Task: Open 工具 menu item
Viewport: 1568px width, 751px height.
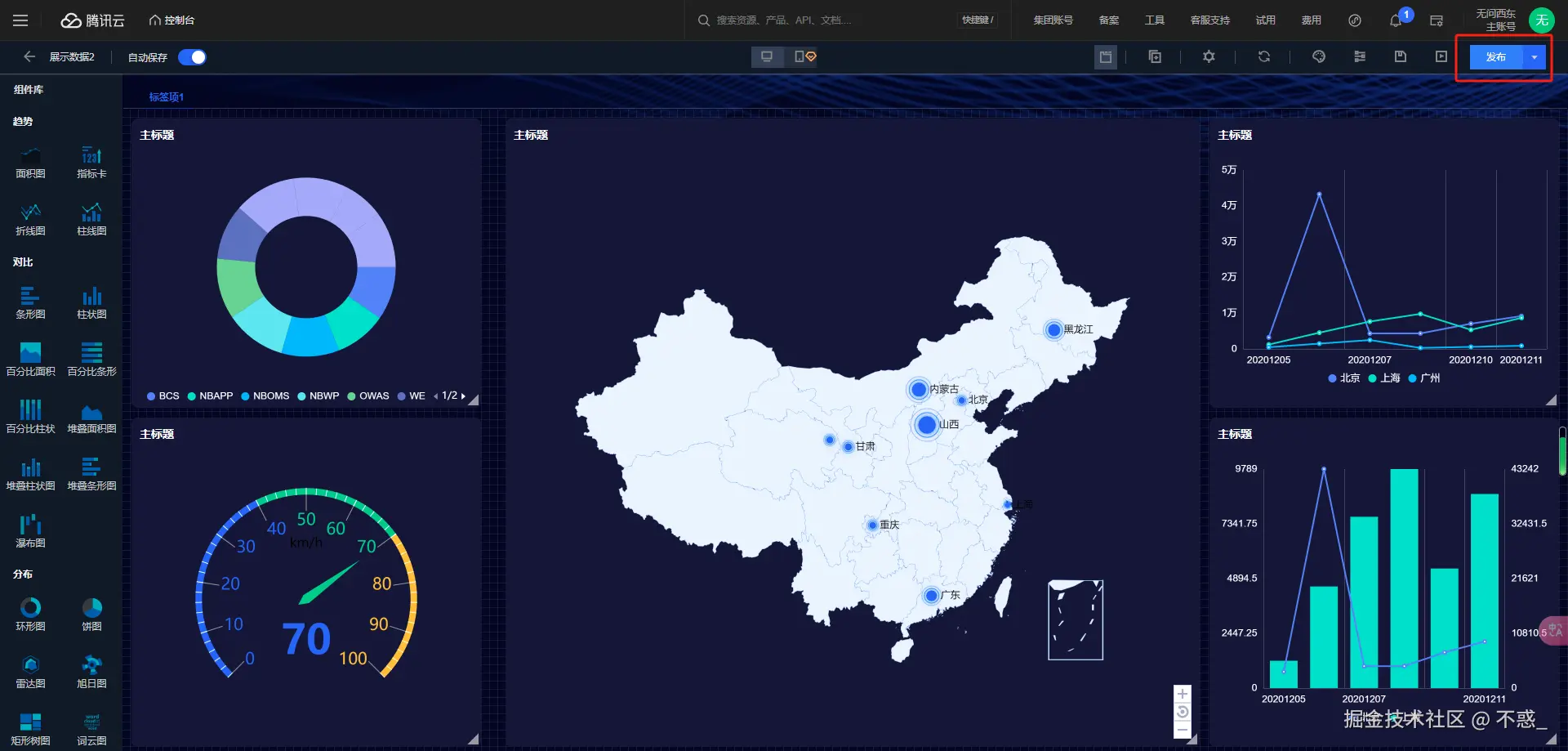Action: pyautogui.click(x=1155, y=20)
